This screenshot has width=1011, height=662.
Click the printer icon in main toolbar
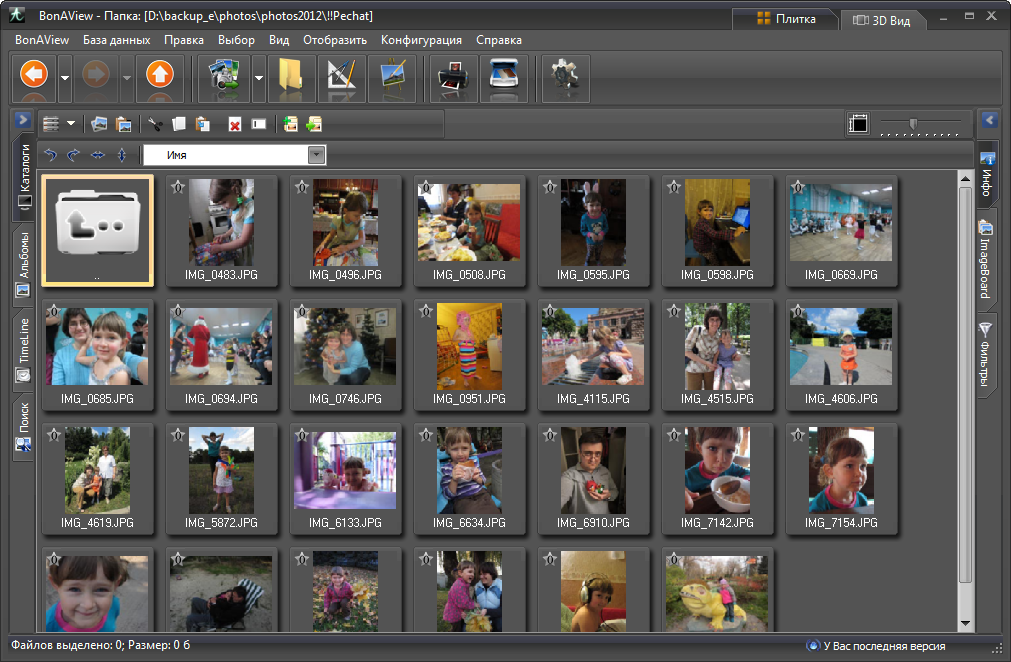click(453, 79)
